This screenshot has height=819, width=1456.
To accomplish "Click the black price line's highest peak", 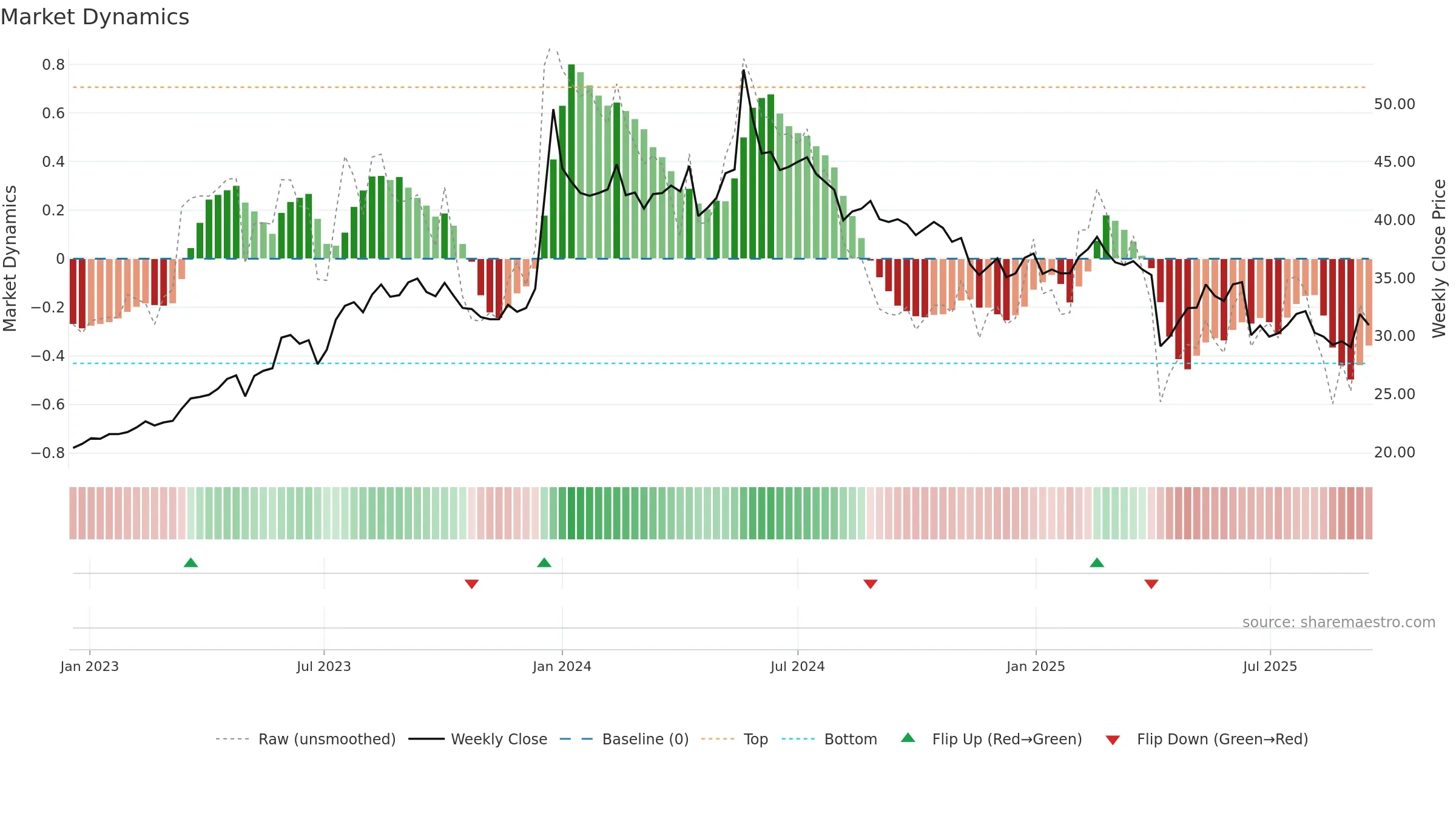I will (x=743, y=70).
